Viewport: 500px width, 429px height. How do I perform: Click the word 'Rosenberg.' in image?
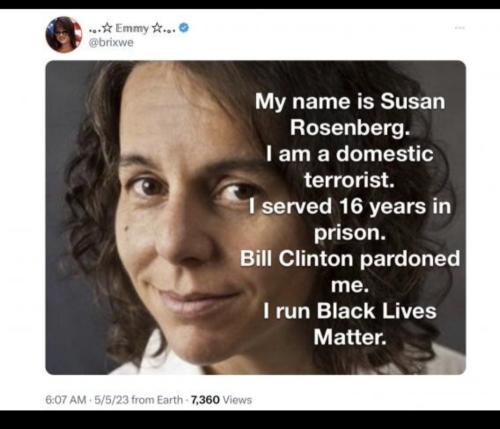point(350,128)
